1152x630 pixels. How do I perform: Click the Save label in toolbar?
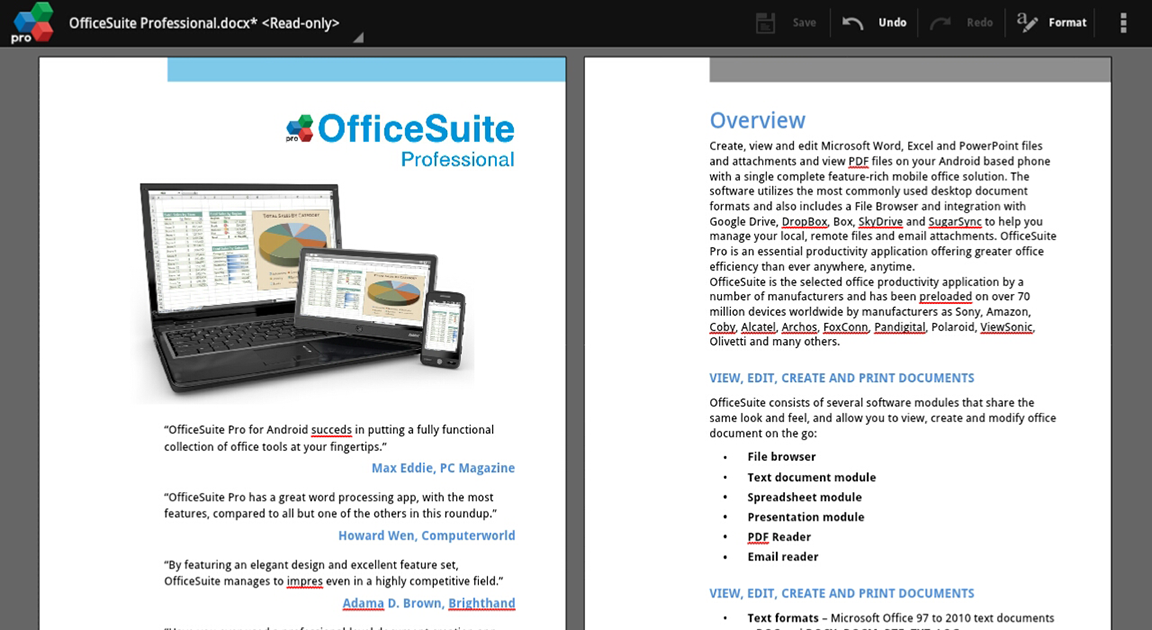point(804,23)
